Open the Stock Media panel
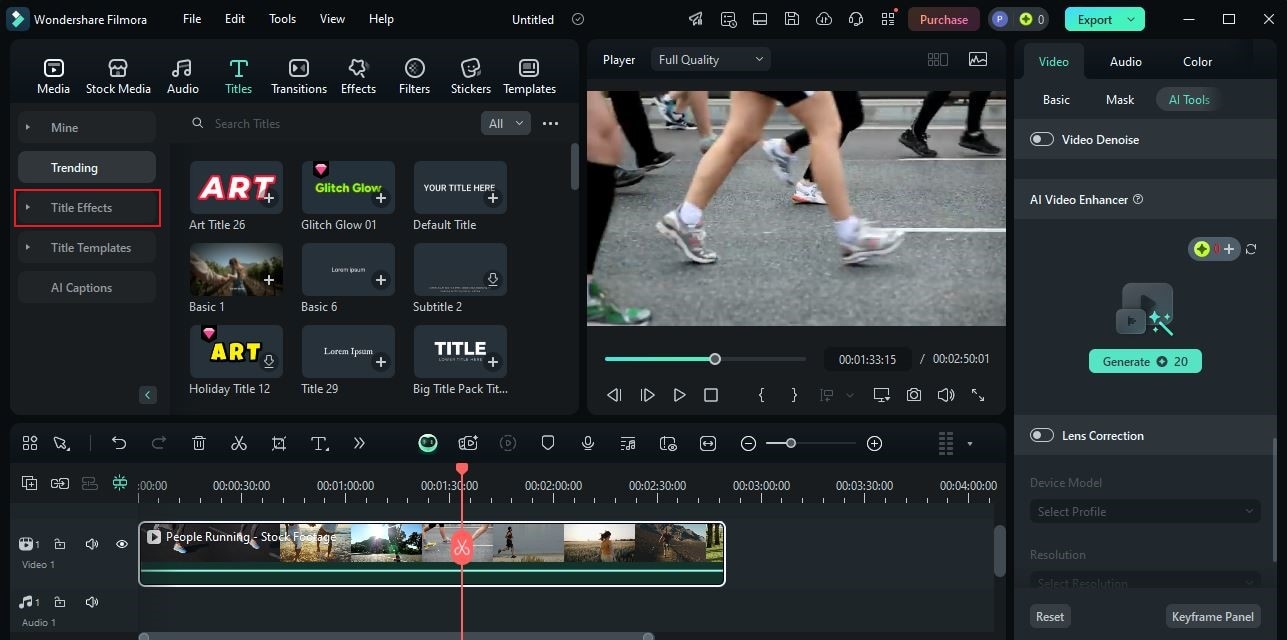Viewport: 1287px width, 640px height. point(118,76)
